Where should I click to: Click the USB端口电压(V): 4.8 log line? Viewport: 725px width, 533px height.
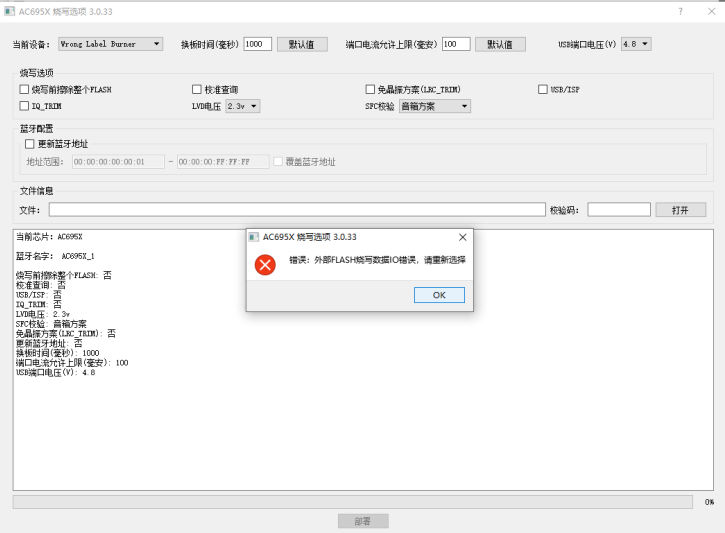pos(55,373)
